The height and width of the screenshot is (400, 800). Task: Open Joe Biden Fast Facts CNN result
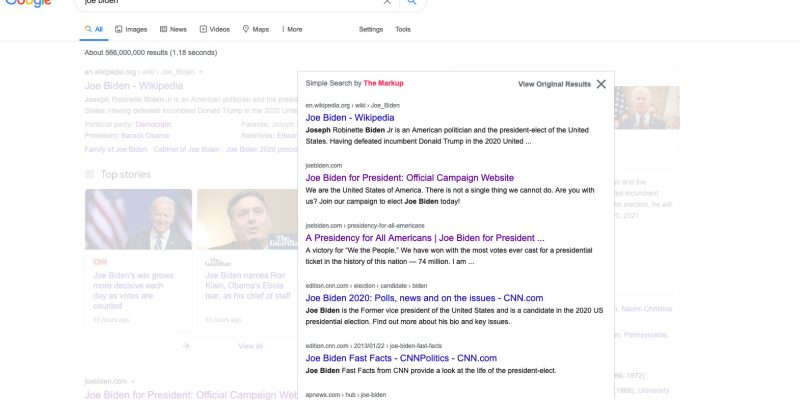(401, 357)
